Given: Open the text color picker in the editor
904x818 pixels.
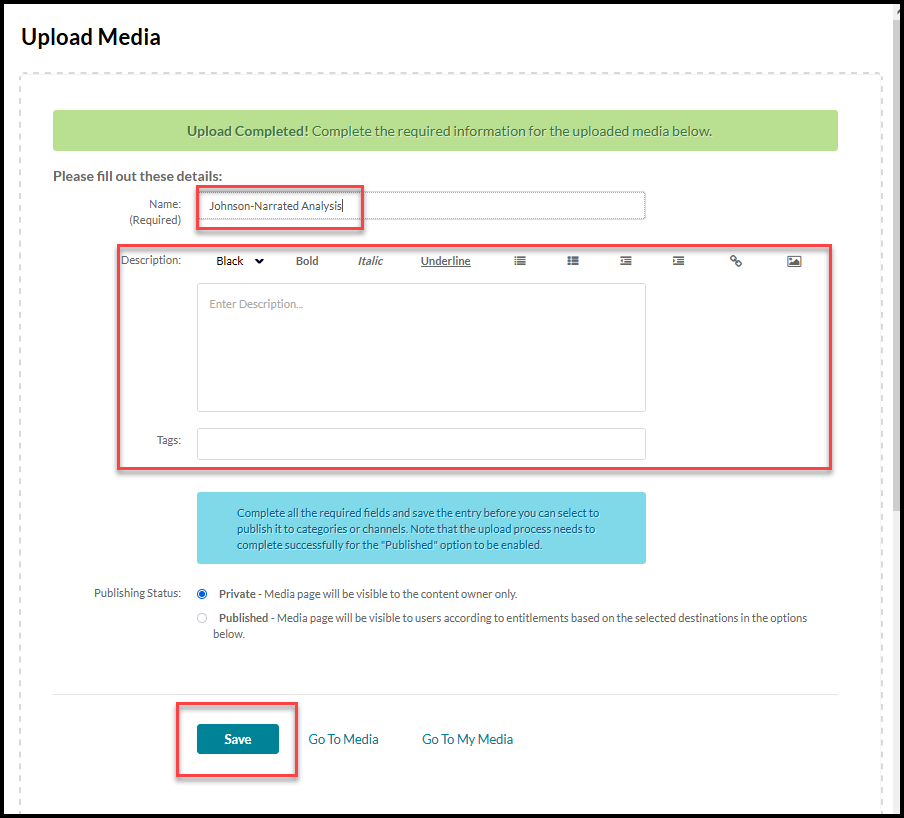Looking at the screenshot, I should tap(239, 260).
